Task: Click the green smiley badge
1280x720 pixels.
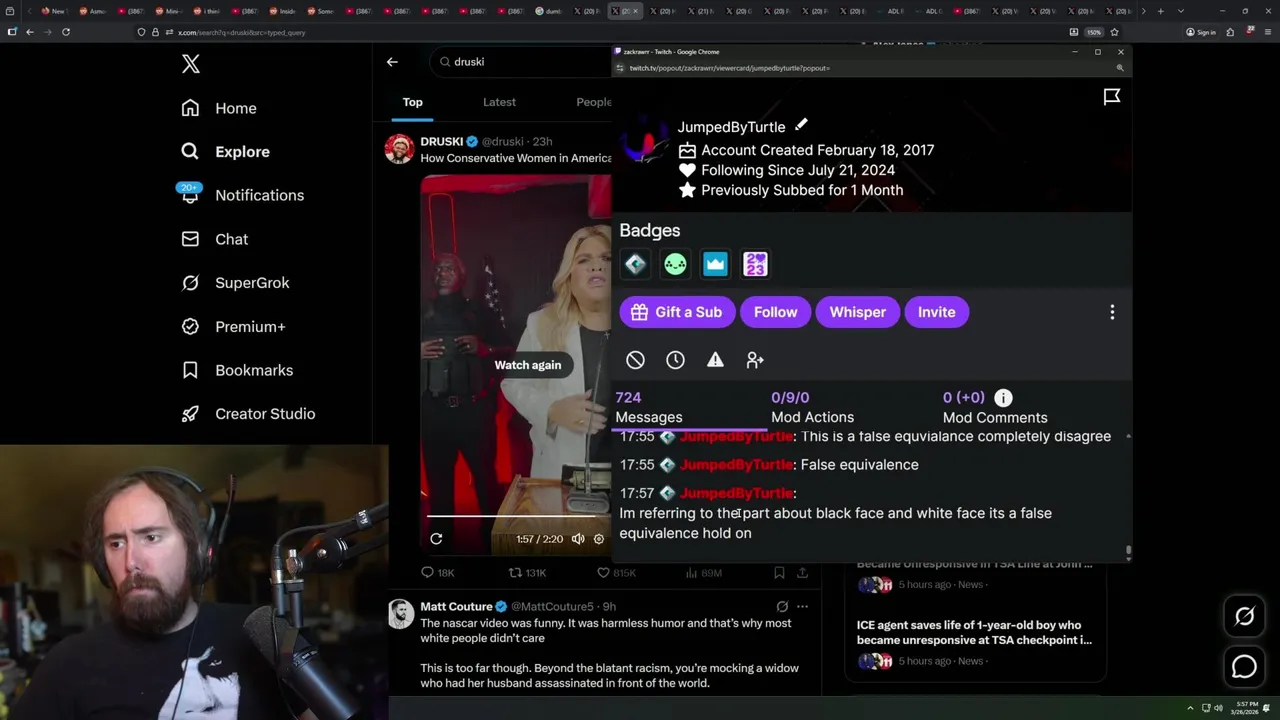Action: pos(675,264)
